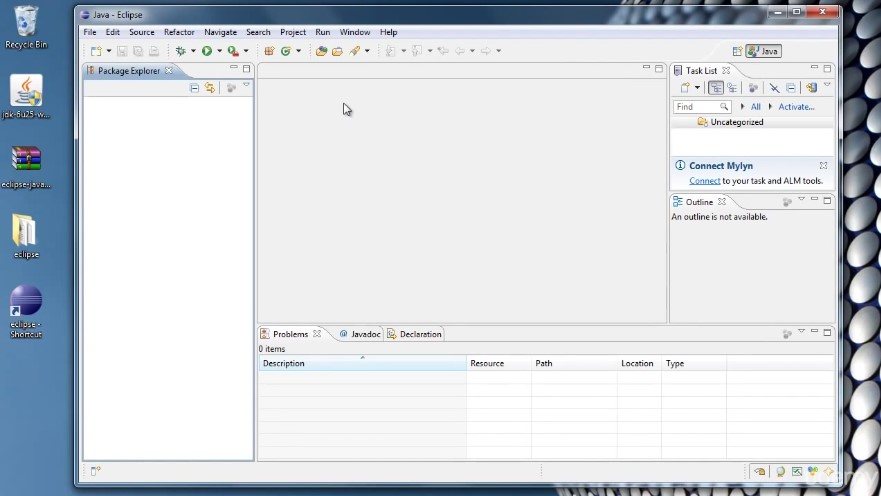Click the Activate... link in Task List

click(796, 107)
